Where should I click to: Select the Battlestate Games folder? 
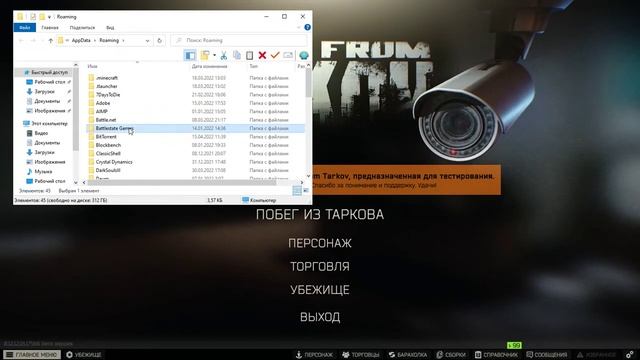[196, 128]
